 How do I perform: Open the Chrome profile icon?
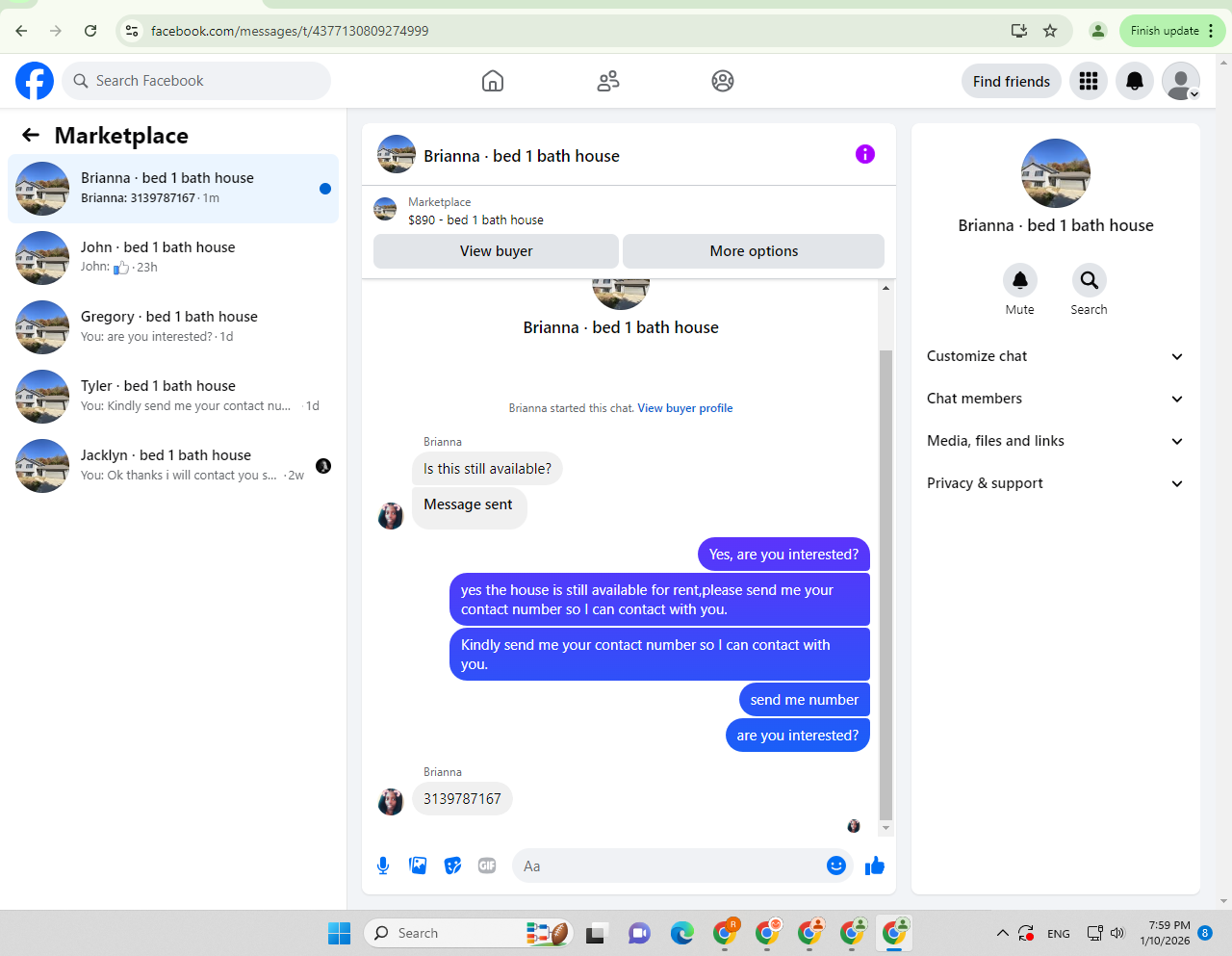pos(1098,31)
